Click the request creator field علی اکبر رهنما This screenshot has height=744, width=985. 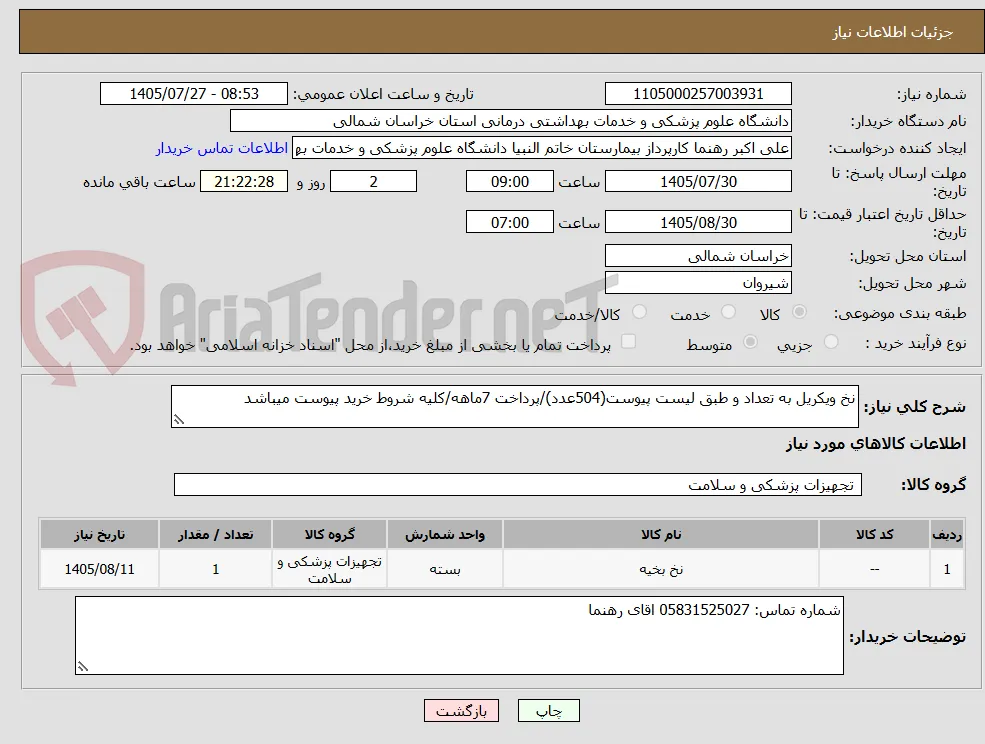(x=541, y=148)
